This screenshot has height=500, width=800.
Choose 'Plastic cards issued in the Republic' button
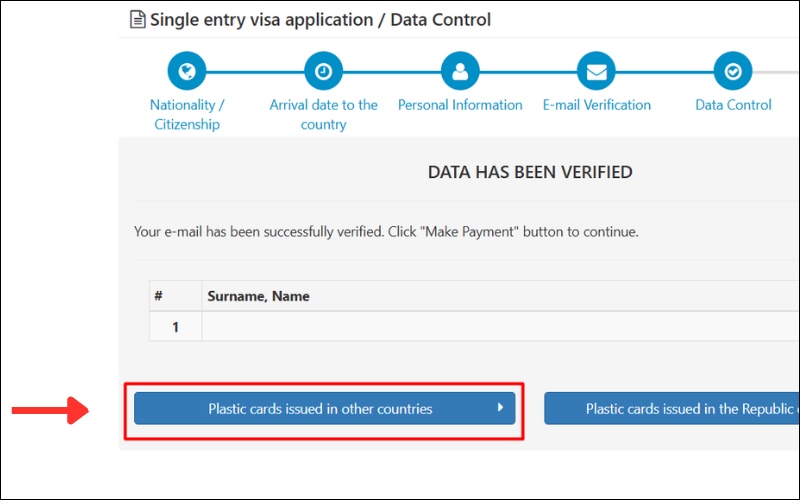tap(671, 409)
